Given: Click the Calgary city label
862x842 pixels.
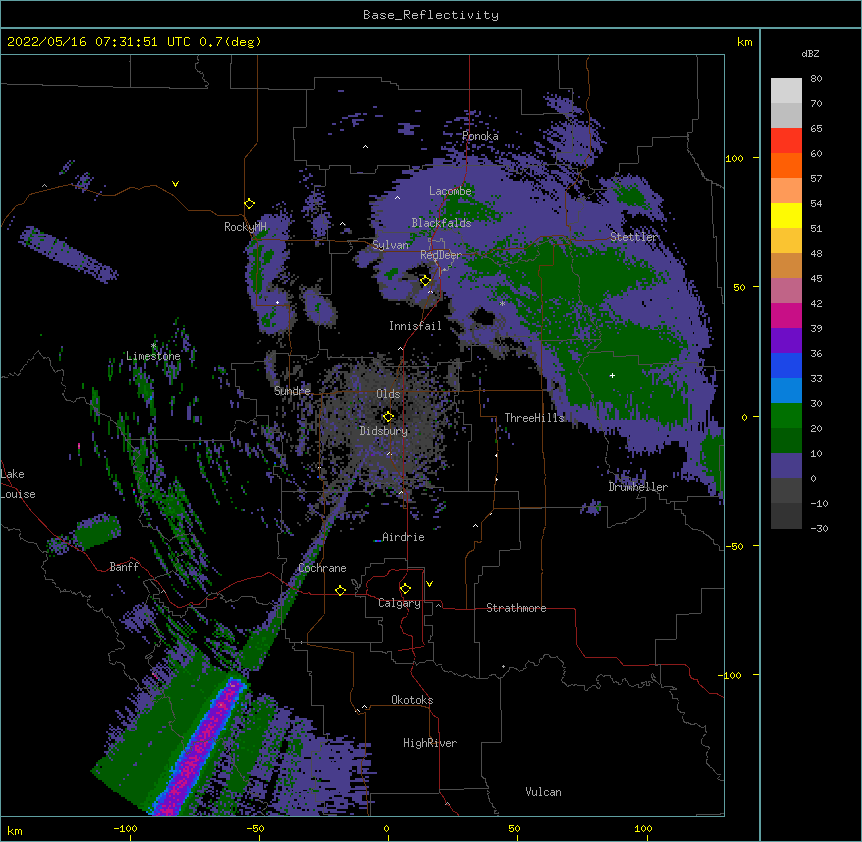Looking at the screenshot, I should pos(399,603).
